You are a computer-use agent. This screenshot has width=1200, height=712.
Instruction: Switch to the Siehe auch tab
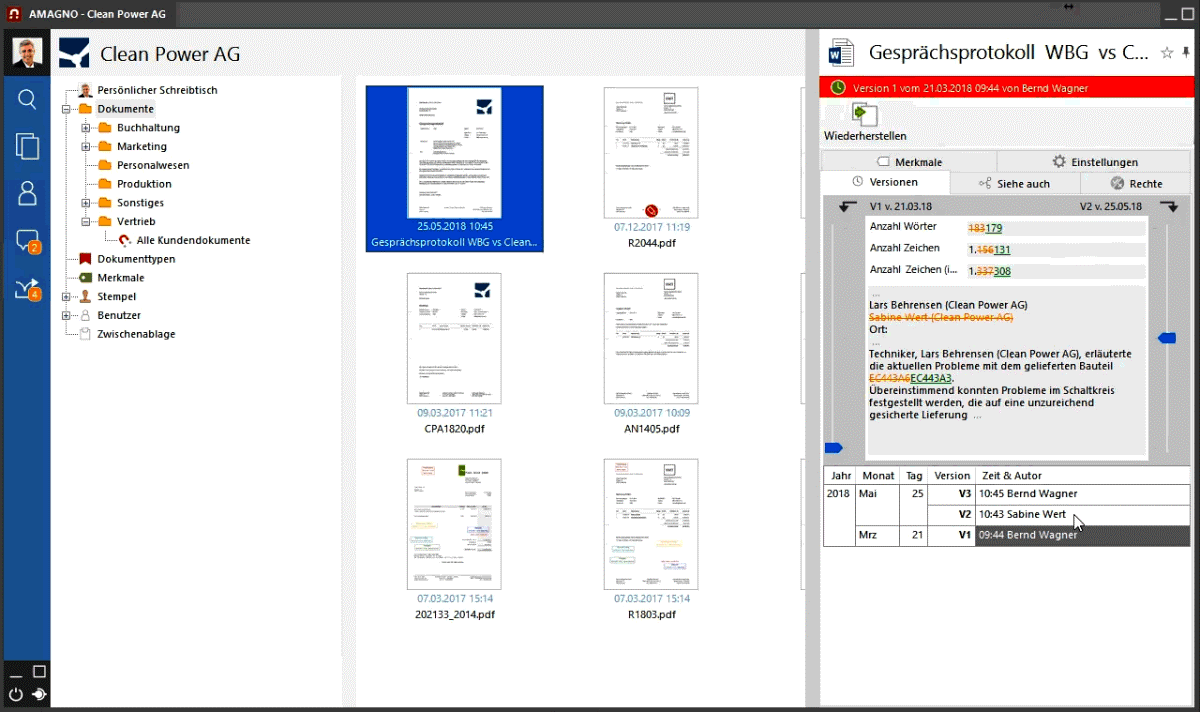(x=1014, y=184)
